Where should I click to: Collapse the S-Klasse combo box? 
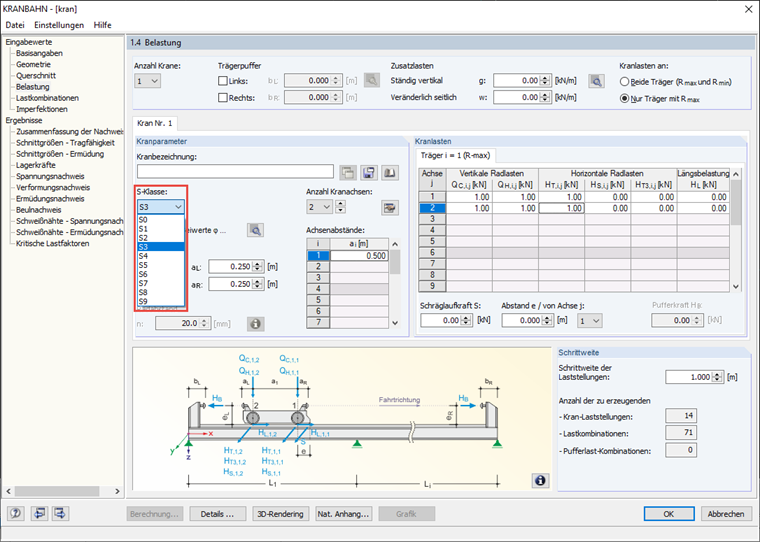178,207
